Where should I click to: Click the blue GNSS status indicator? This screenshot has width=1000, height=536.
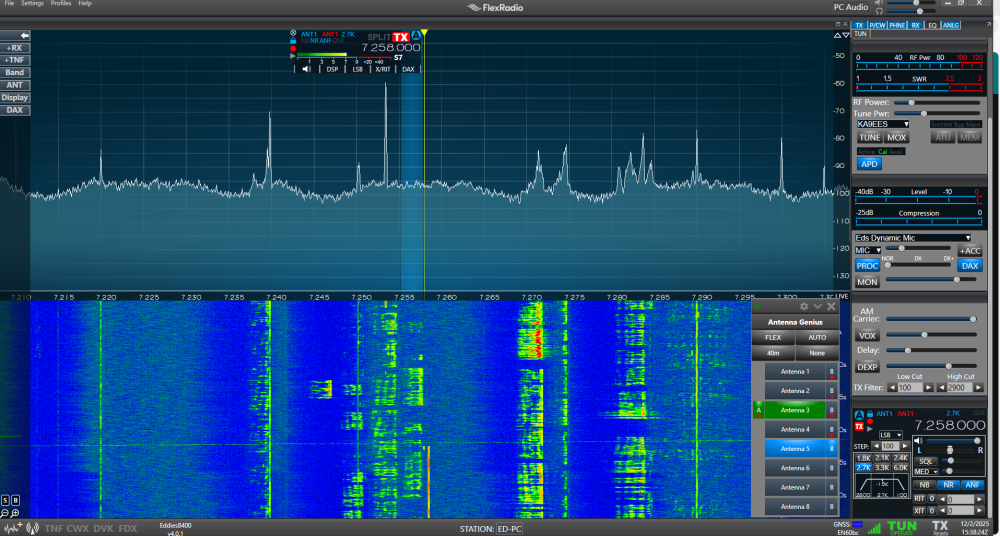click(x=858, y=524)
